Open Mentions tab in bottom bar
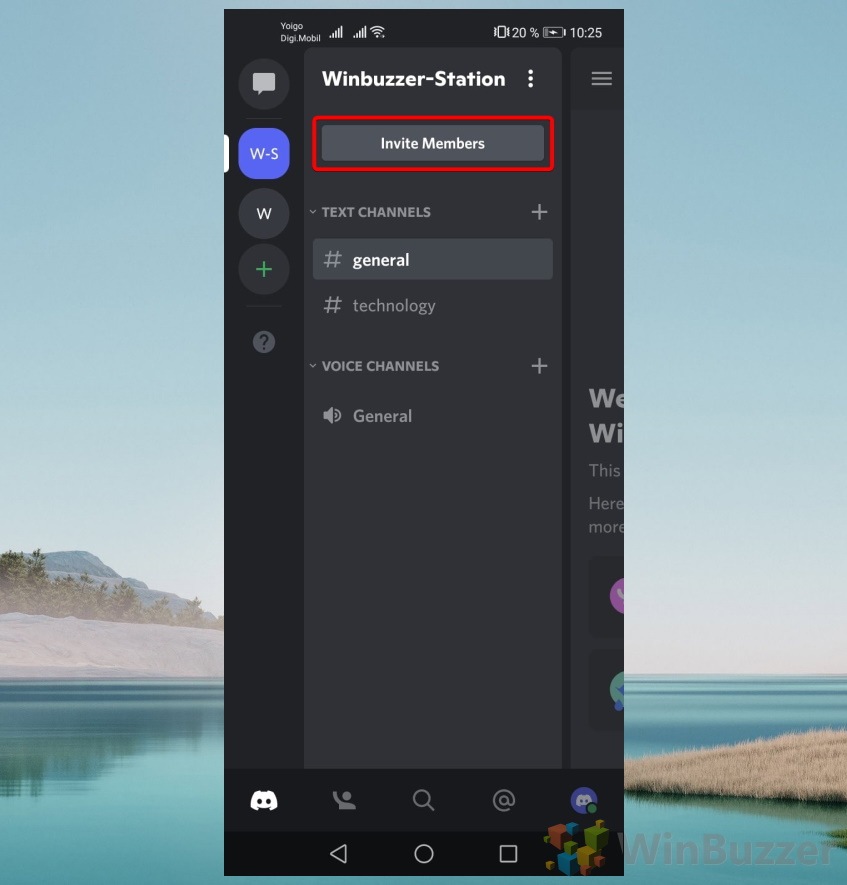This screenshot has width=847, height=885. [503, 800]
